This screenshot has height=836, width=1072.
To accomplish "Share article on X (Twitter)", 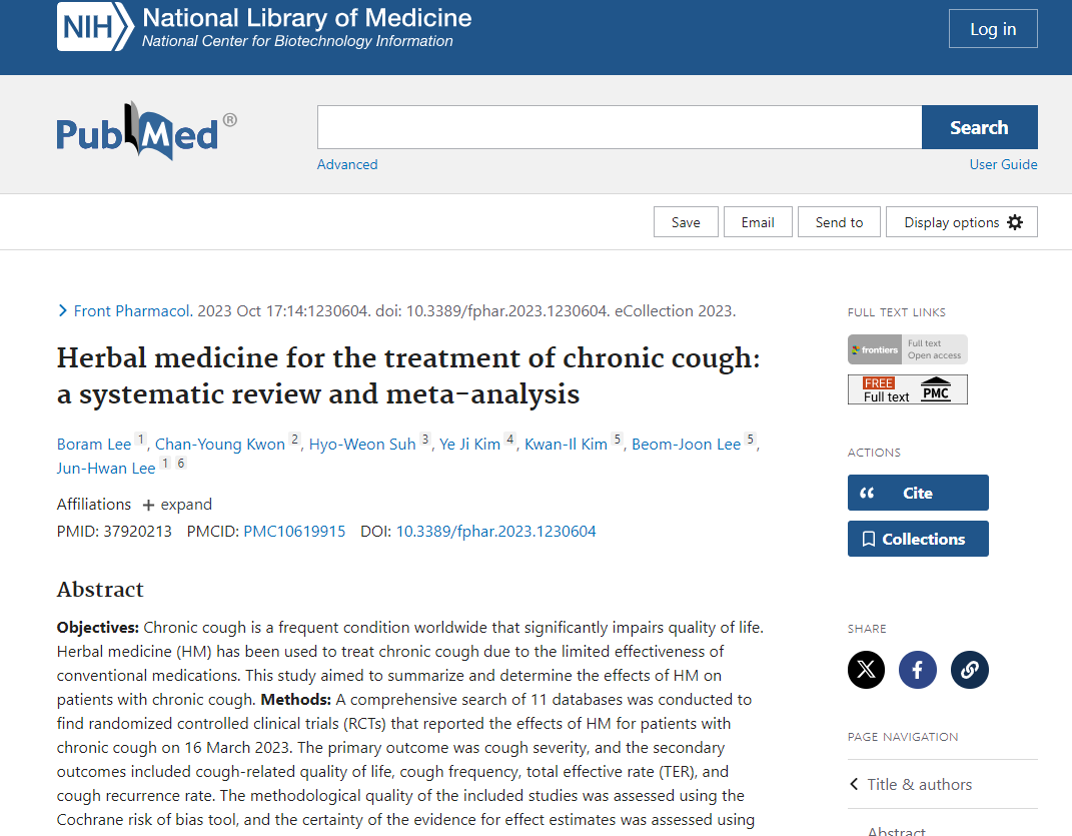I will pyautogui.click(x=866, y=670).
